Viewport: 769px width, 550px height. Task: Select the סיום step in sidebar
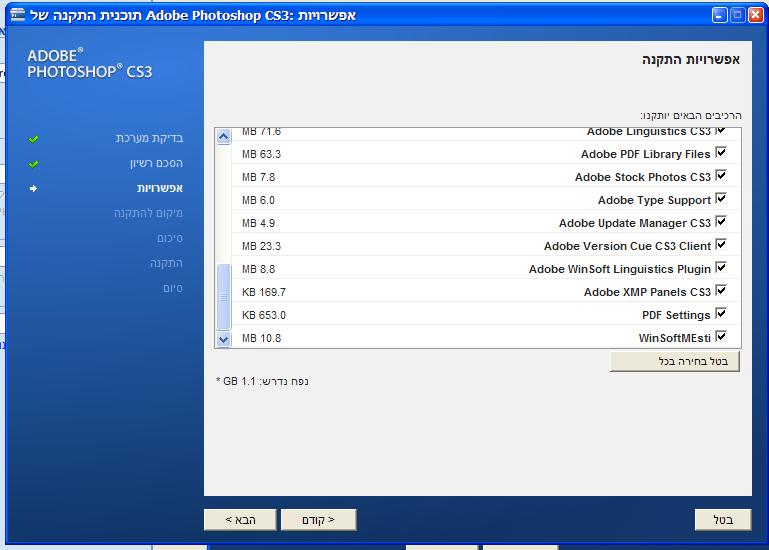(x=173, y=288)
